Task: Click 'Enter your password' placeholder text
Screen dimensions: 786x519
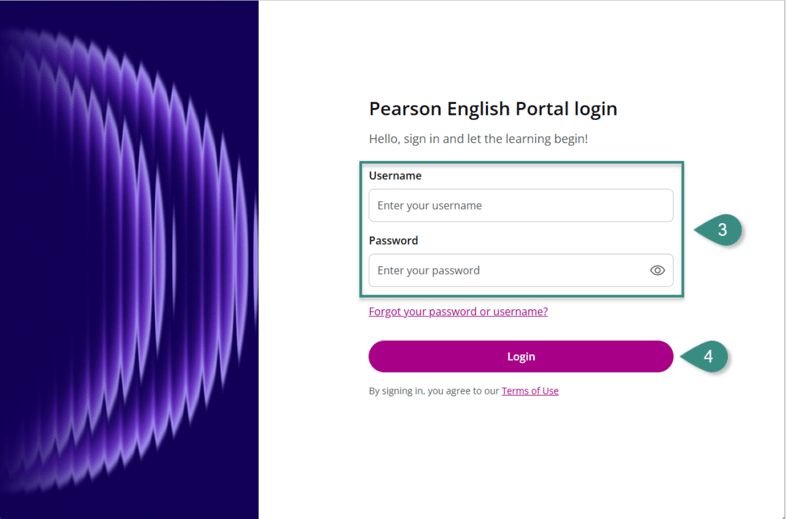Action: 429,270
